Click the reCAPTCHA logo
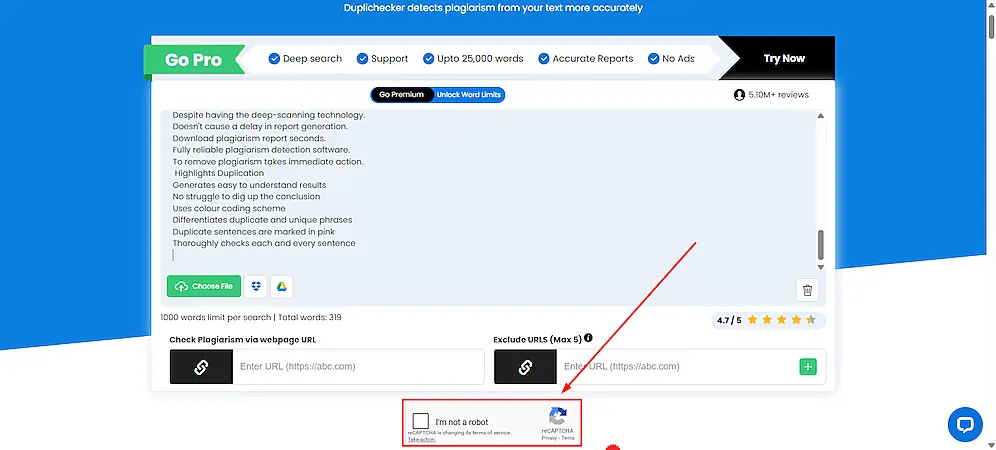The height and width of the screenshot is (450, 996). pyautogui.click(x=558, y=416)
